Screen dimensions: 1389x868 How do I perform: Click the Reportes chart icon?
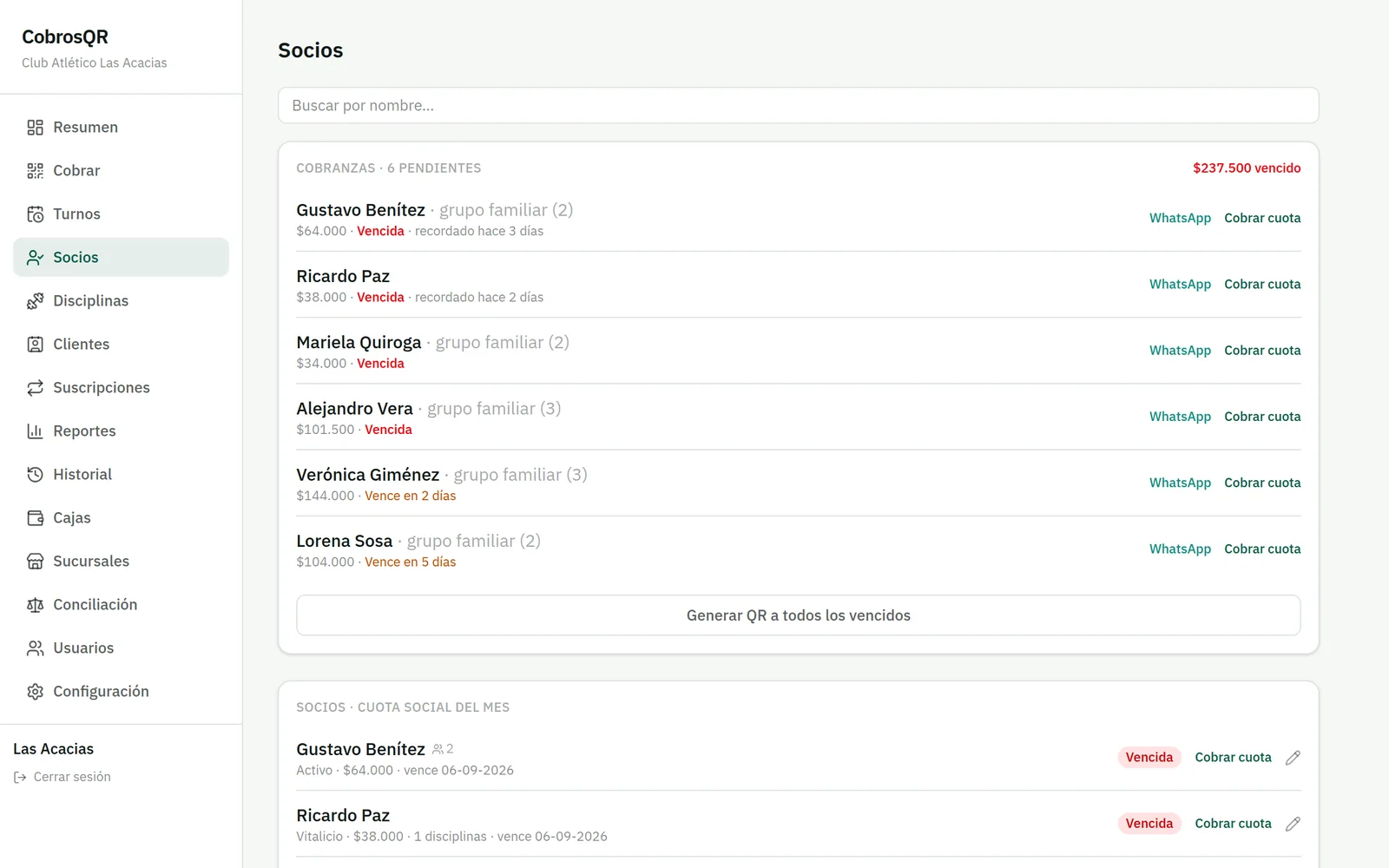pos(35,431)
